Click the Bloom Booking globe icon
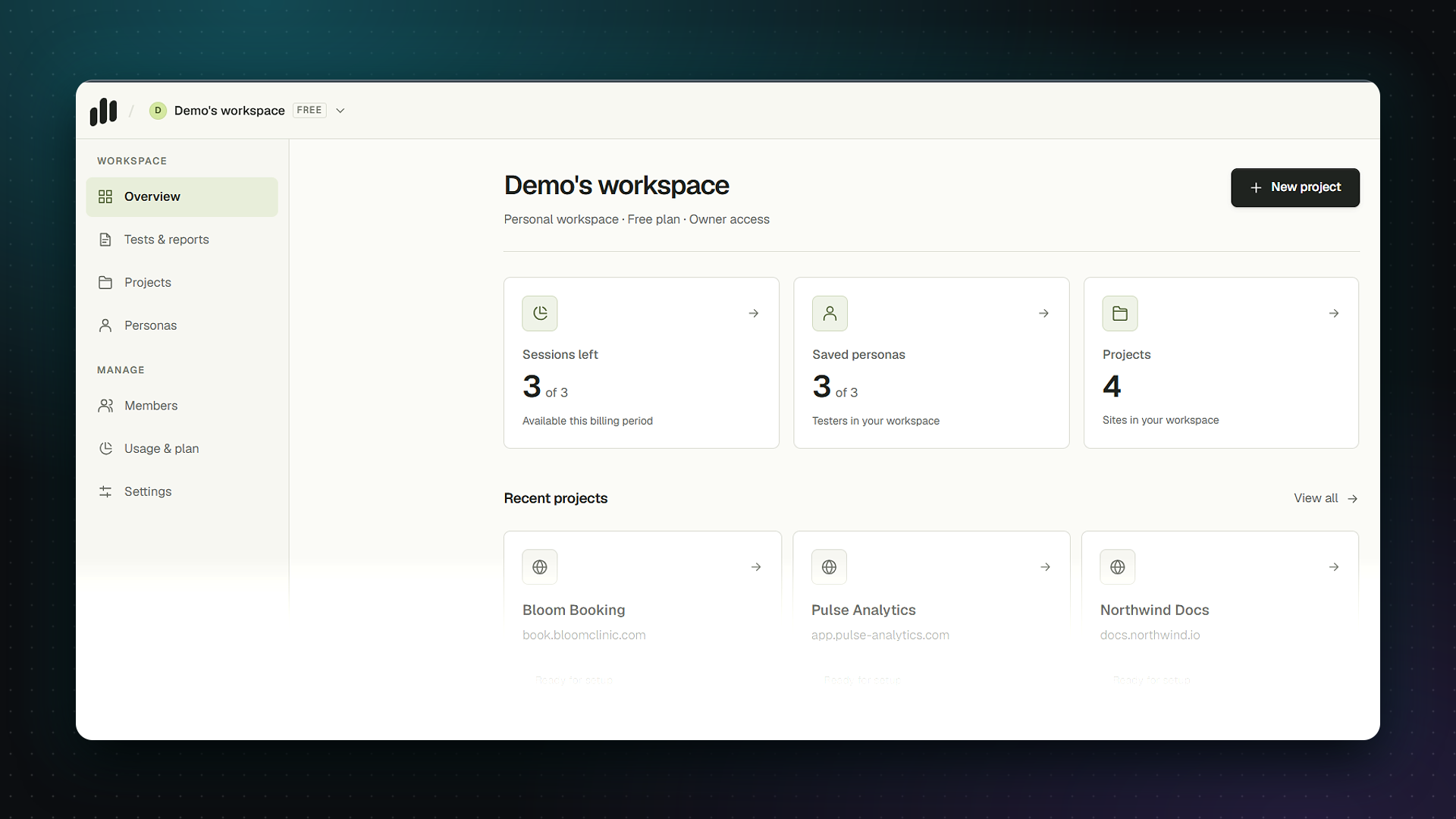 tap(540, 567)
